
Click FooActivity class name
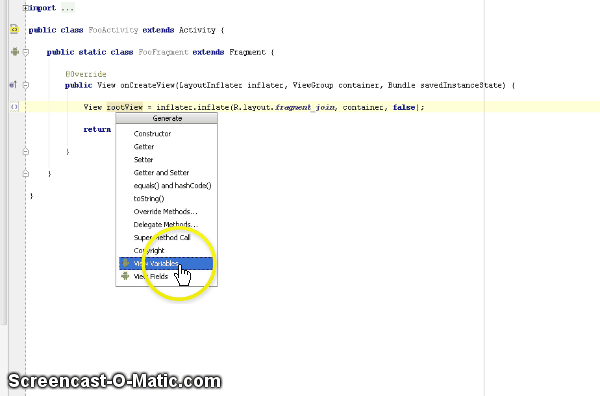click(113, 30)
